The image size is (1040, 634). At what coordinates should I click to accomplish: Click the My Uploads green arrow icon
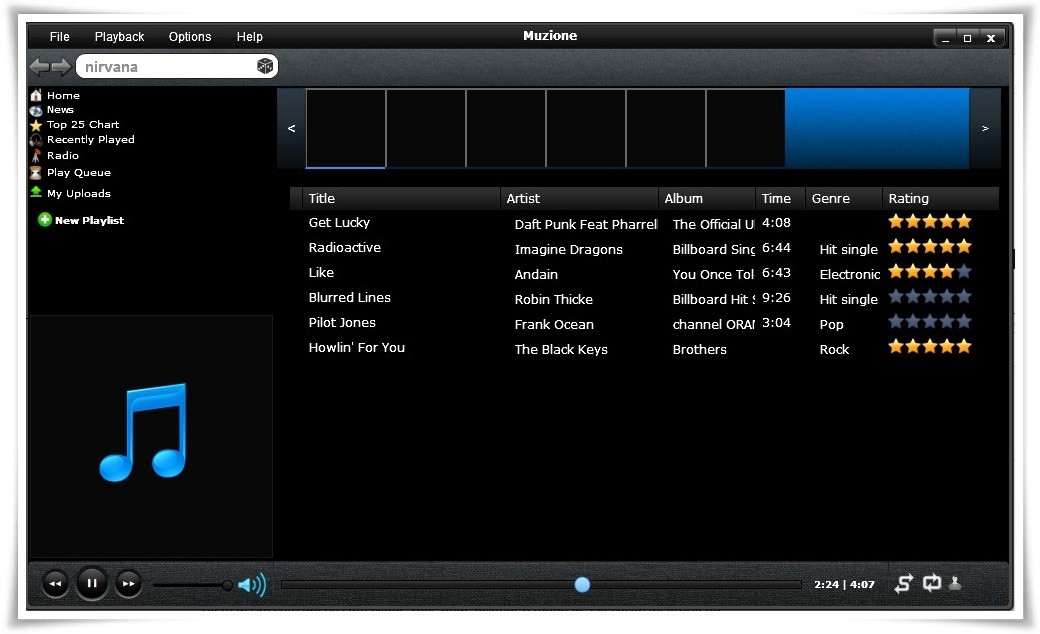coord(36,192)
